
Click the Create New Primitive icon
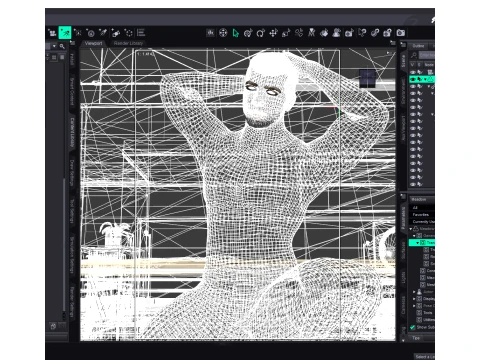pyautogui.click(x=116, y=33)
